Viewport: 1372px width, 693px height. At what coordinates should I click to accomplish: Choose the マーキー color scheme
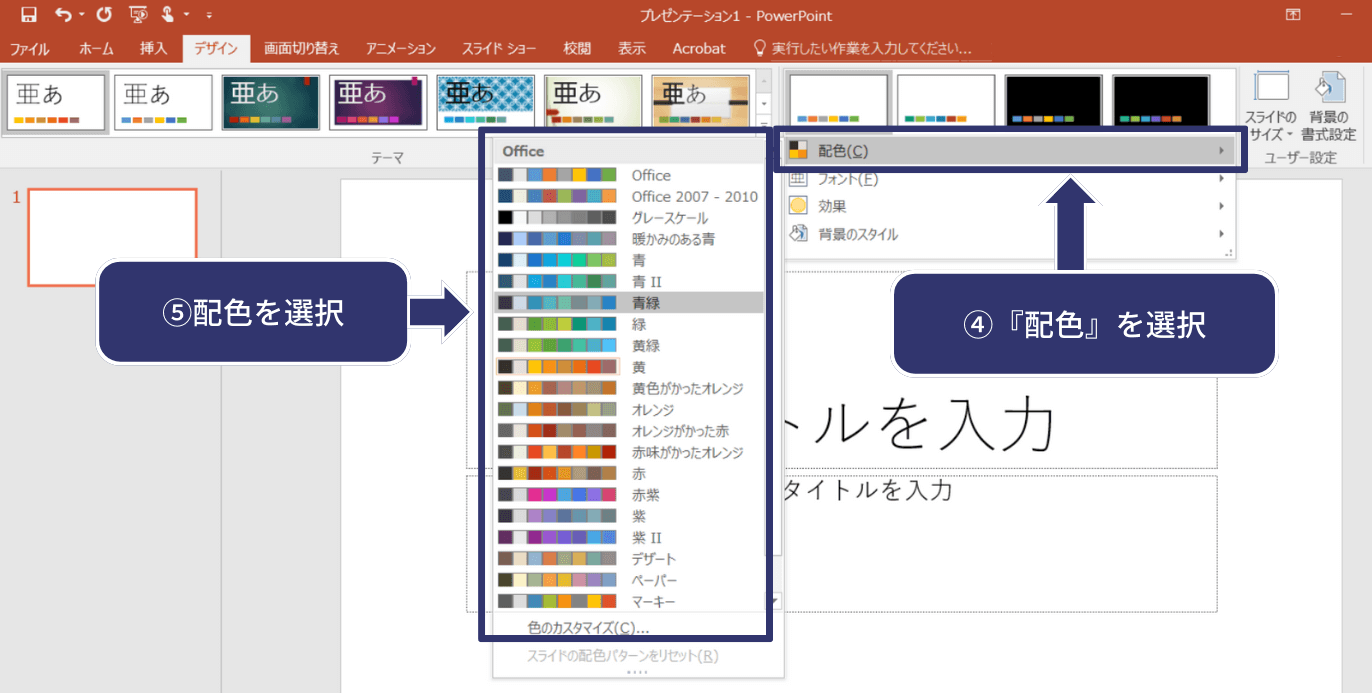coord(630,601)
